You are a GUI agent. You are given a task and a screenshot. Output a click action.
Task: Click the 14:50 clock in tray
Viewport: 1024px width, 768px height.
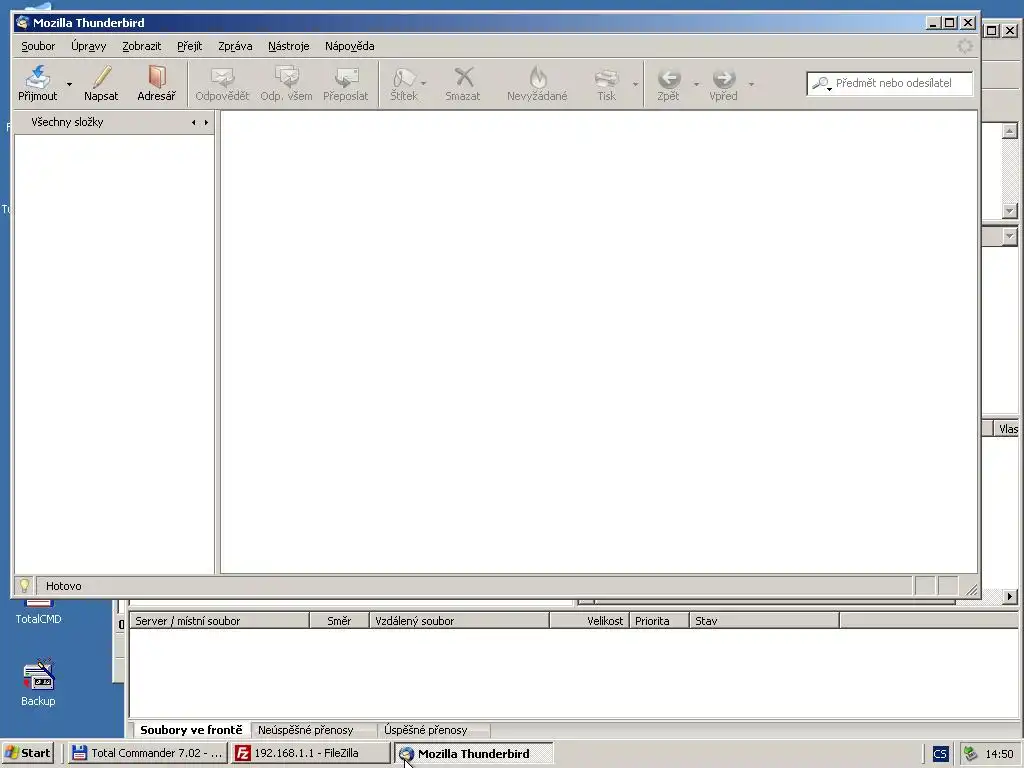(999, 754)
